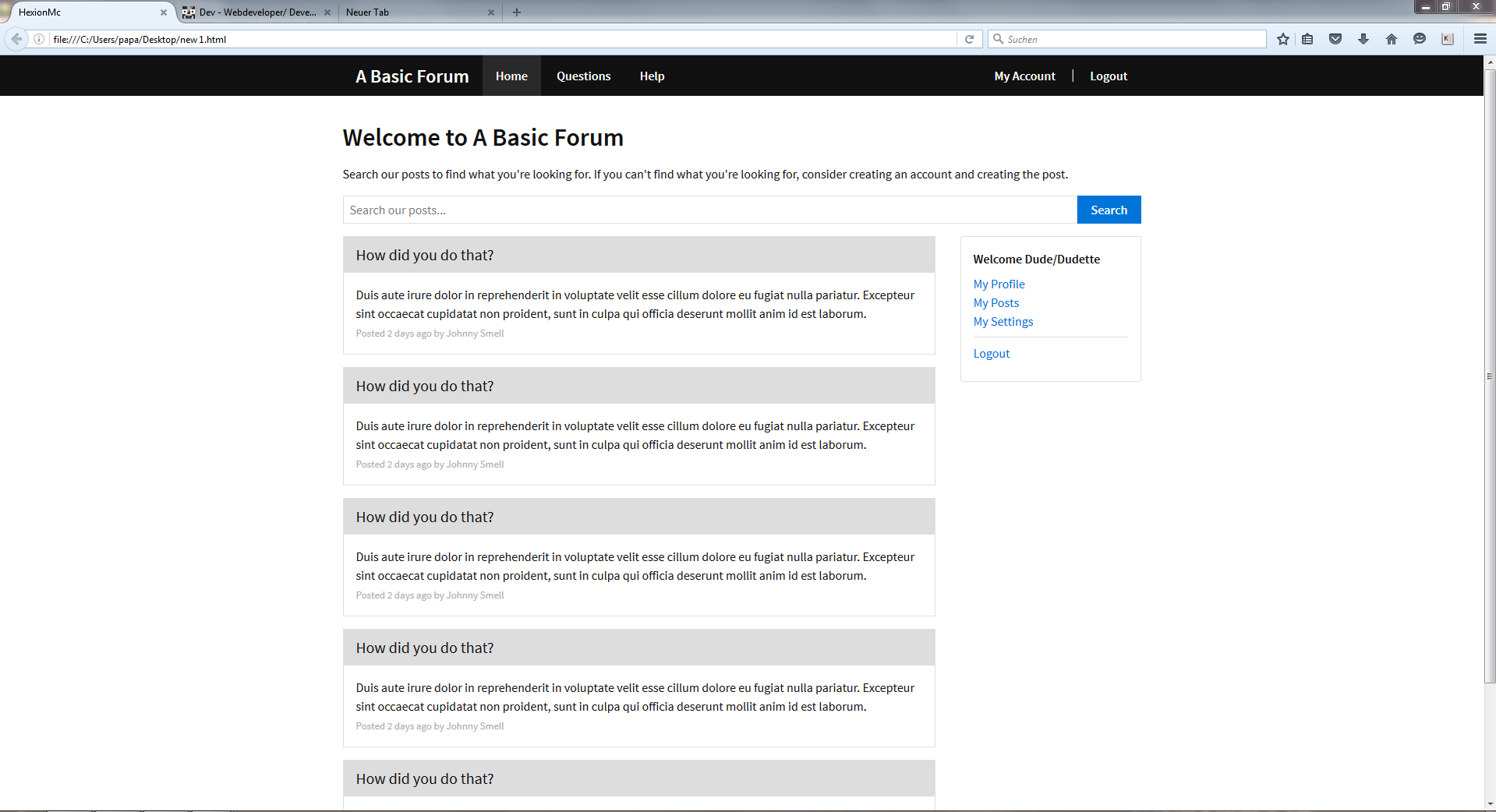The image size is (1496, 812).
Task: Open the chat bubble icon in the toolbar
Action: pos(1420,39)
